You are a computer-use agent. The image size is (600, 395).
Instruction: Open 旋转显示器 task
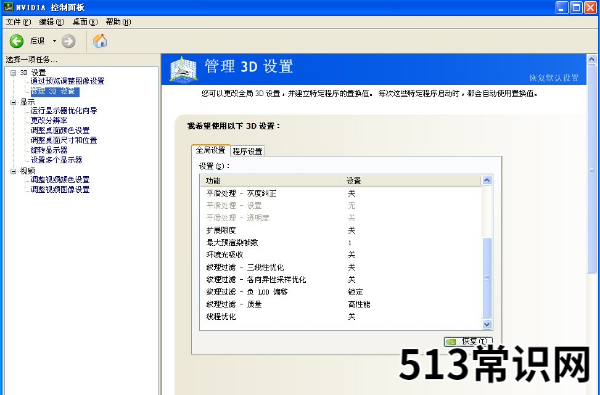[x=49, y=150]
